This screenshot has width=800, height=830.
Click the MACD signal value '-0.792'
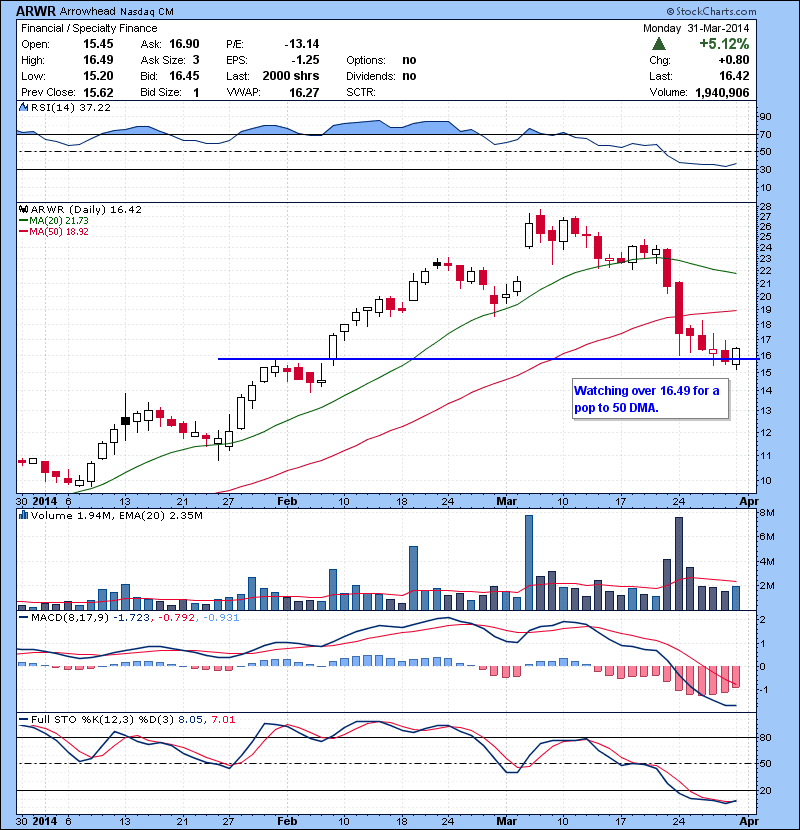point(177,617)
